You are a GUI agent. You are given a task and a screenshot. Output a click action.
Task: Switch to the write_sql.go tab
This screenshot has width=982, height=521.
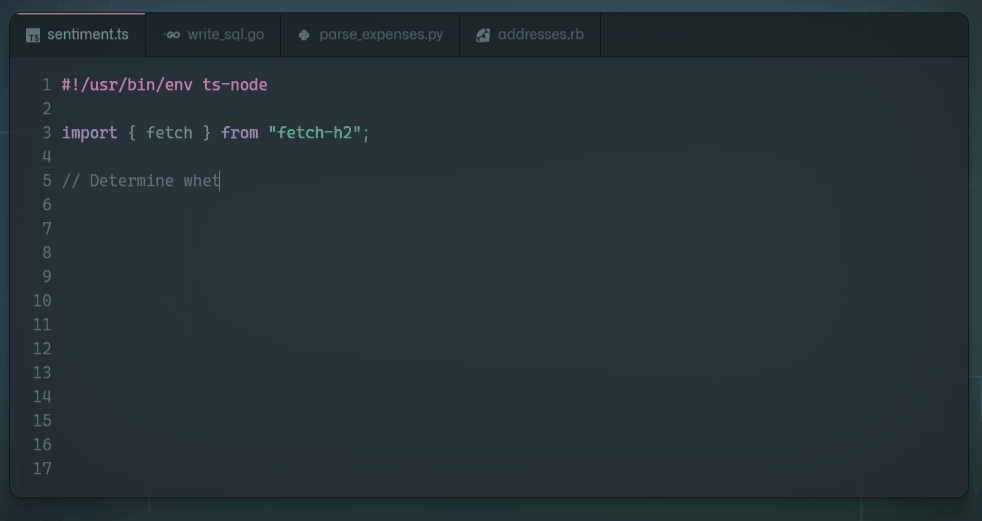click(x=225, y=35)
